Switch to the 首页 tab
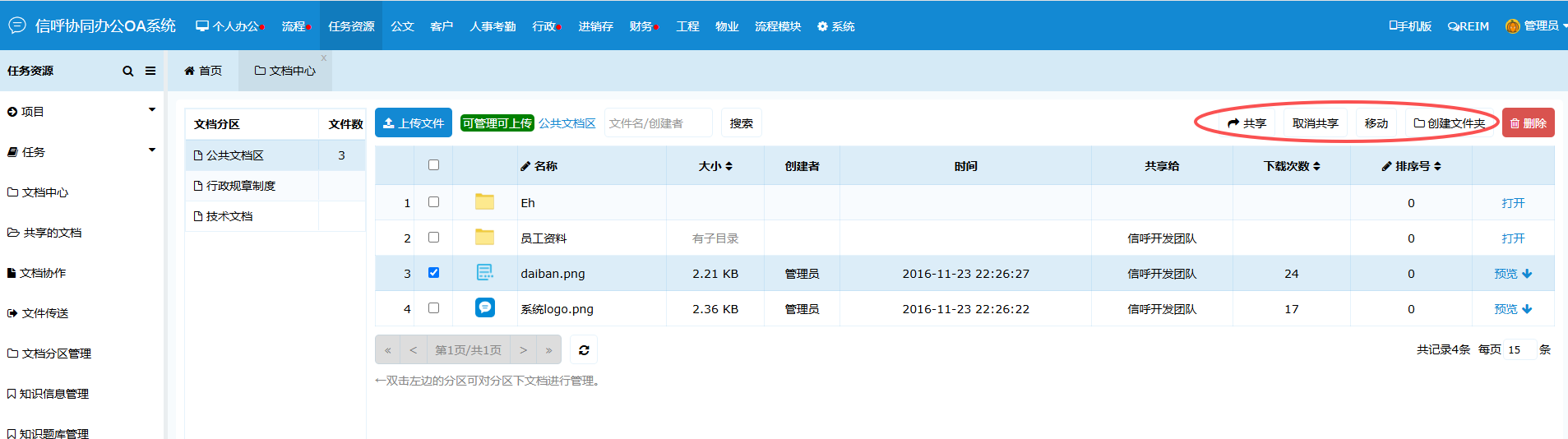The image size is (1568, 439). tap(203, 72)
